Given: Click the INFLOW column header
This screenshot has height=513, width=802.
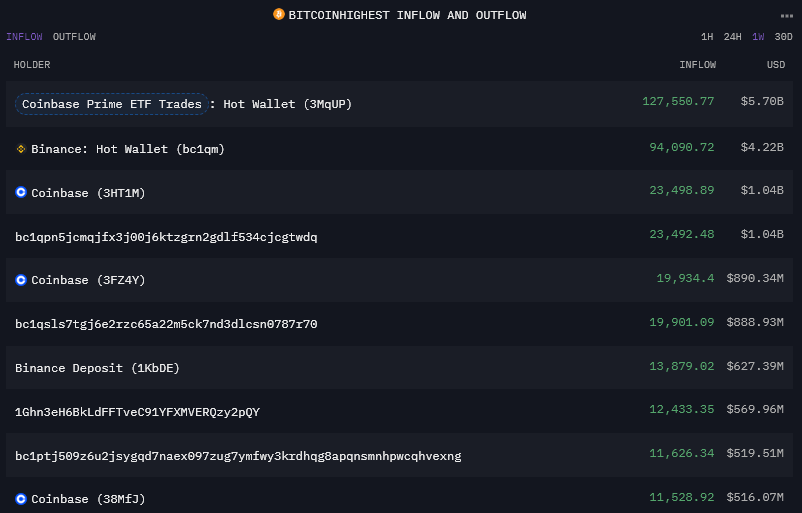Looking at the screenshot, I should [698, 64].
